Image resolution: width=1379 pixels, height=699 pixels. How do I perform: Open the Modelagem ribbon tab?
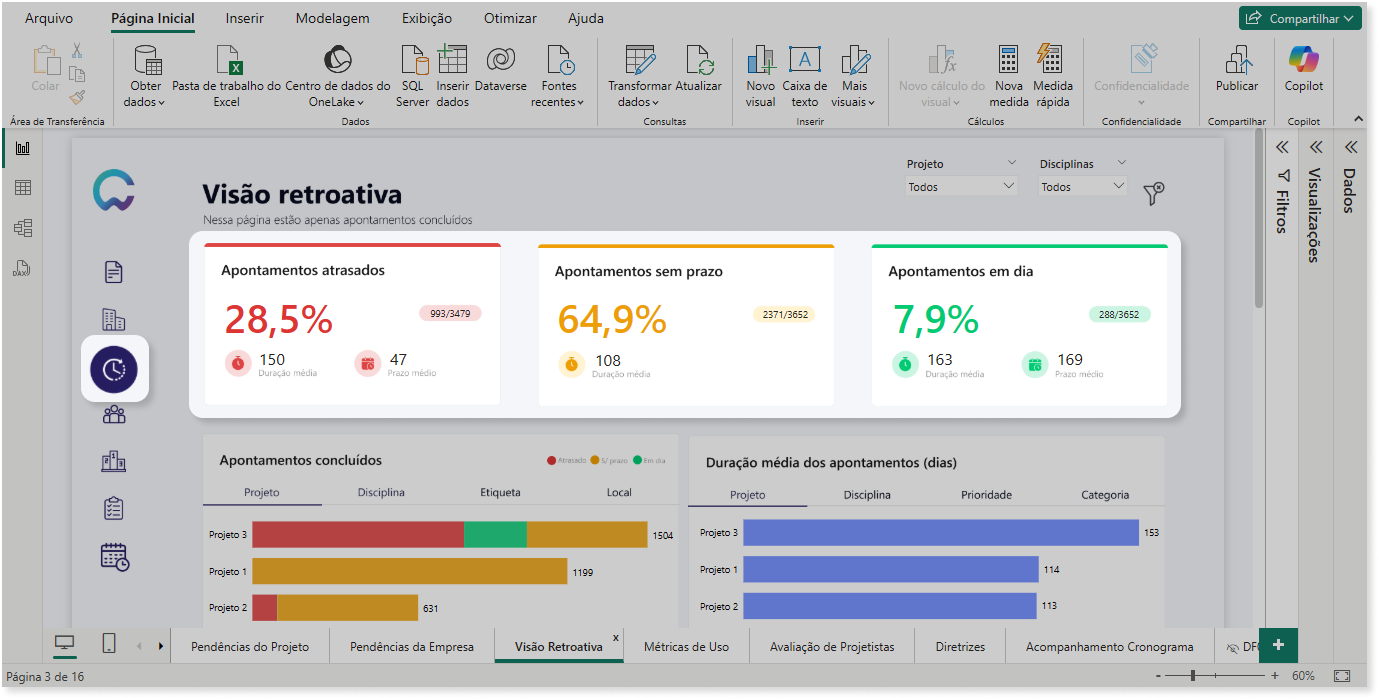(333, 18)
